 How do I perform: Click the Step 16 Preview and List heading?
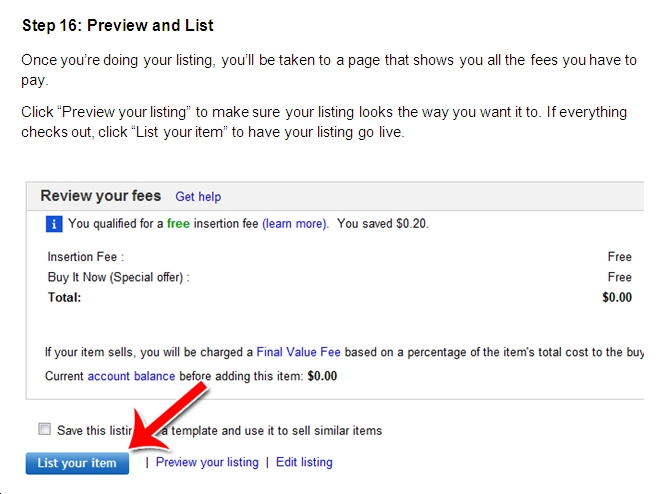tap(118, 25)
